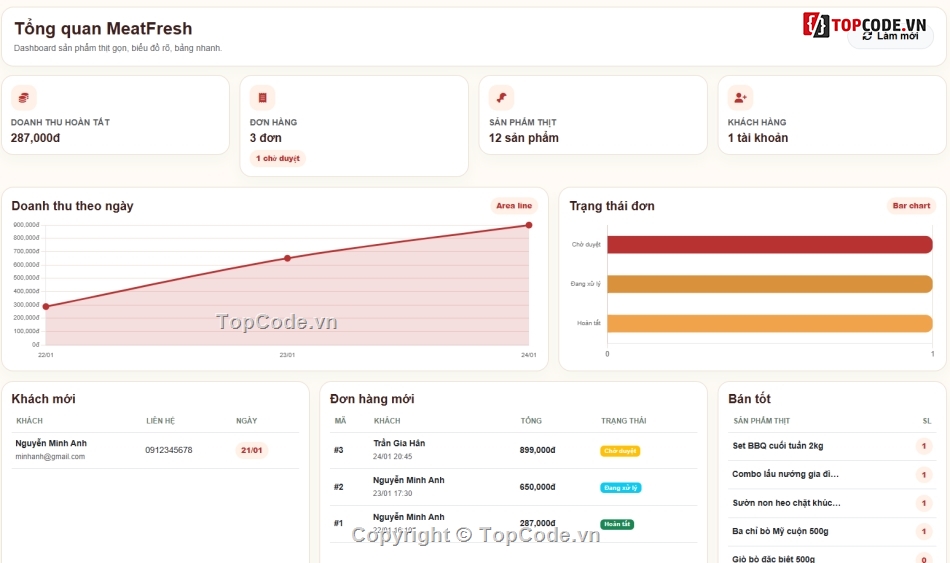The width and height of the screenshot is (950, 563).
Task: Click order timestamp 24/01 20:45
Action: (x=392, y=457)
